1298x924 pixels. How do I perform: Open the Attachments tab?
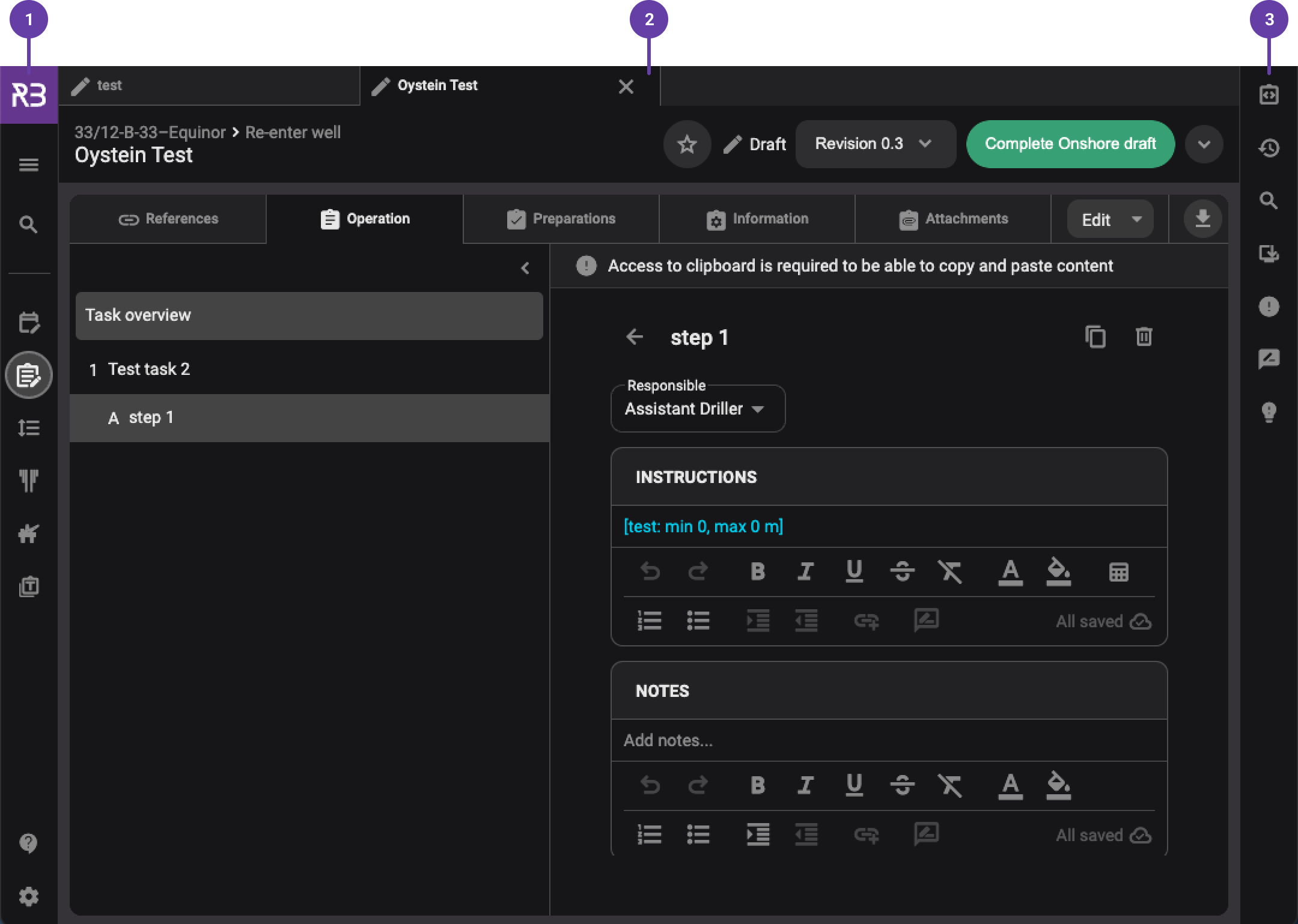click(x=954, y=219)
